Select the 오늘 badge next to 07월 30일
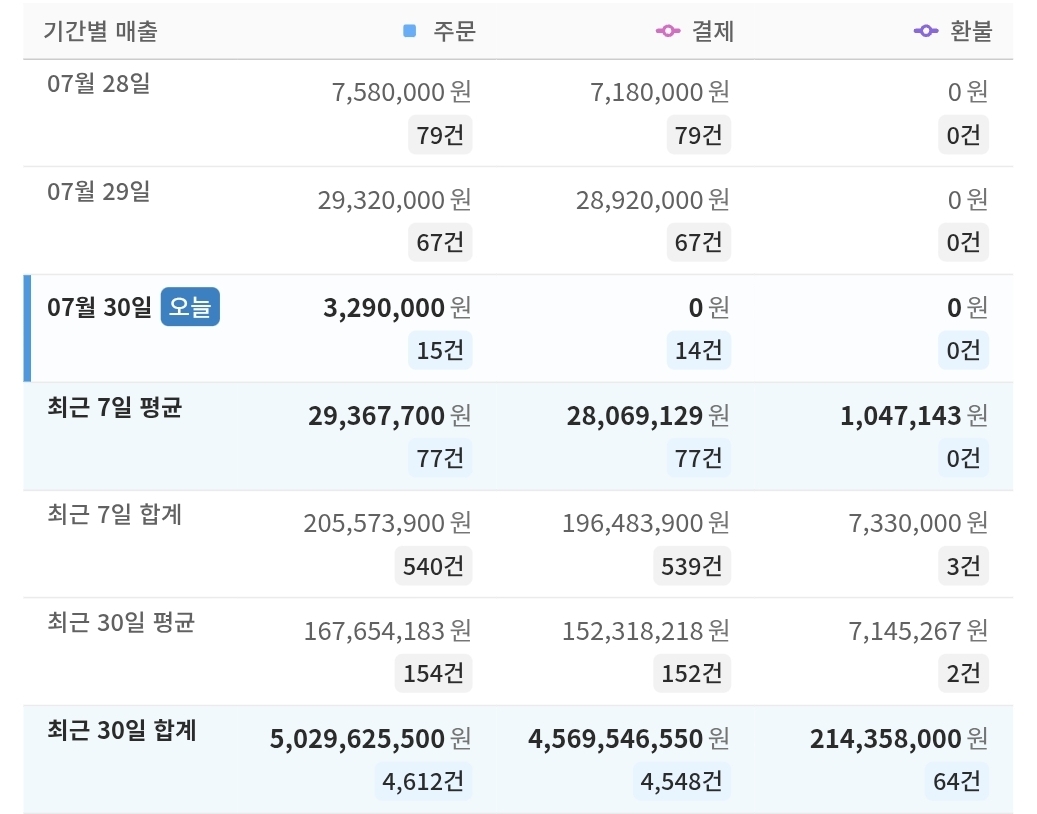Viewport: 1037px width, 814px height. coord(190,307)
